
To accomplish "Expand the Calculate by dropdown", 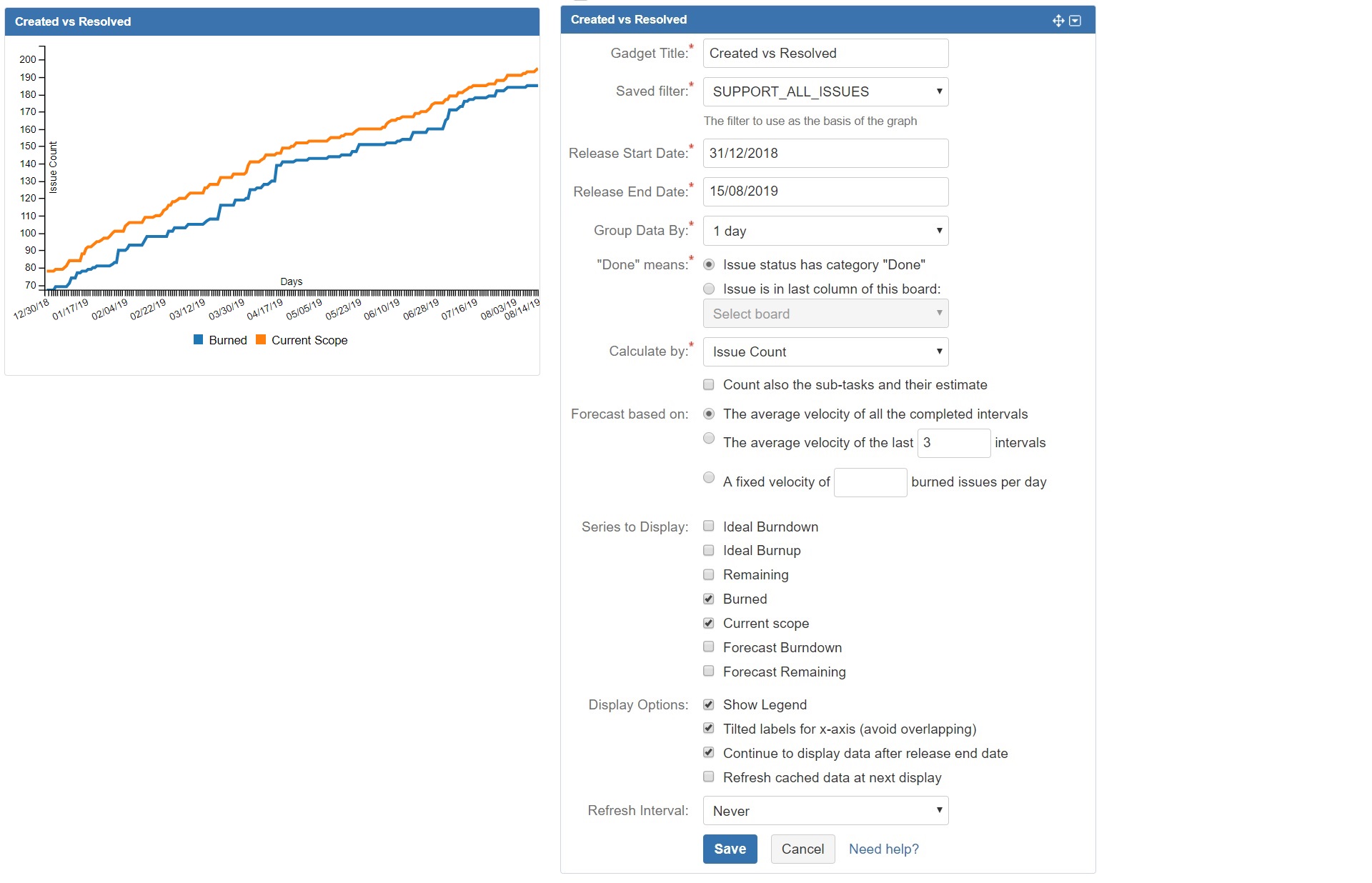I will (x=825, y=351).
